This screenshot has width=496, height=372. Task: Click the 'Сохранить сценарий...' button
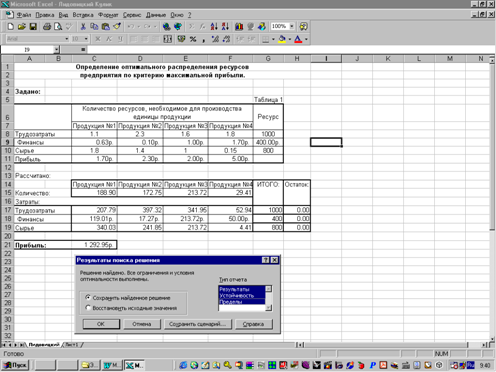click(197, 324)
